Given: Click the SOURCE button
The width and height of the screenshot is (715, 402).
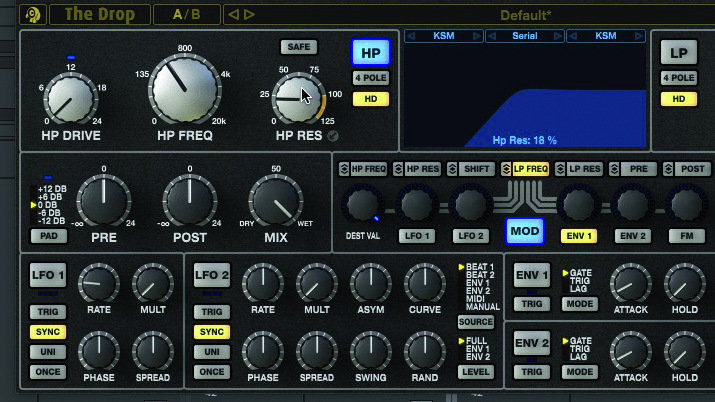Looking at the screenshot, I should (476, 322).
